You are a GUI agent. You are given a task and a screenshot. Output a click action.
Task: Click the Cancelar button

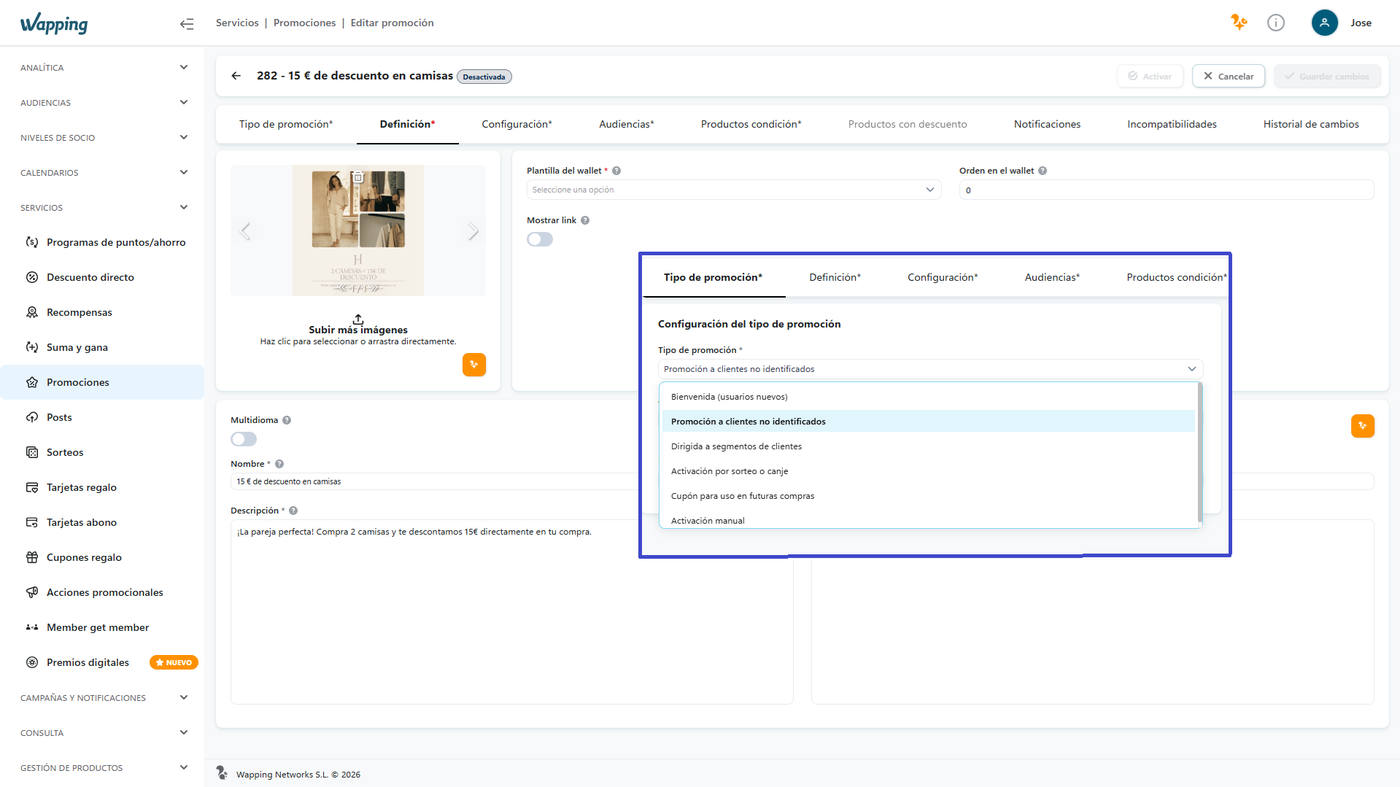coord(1229,76)
